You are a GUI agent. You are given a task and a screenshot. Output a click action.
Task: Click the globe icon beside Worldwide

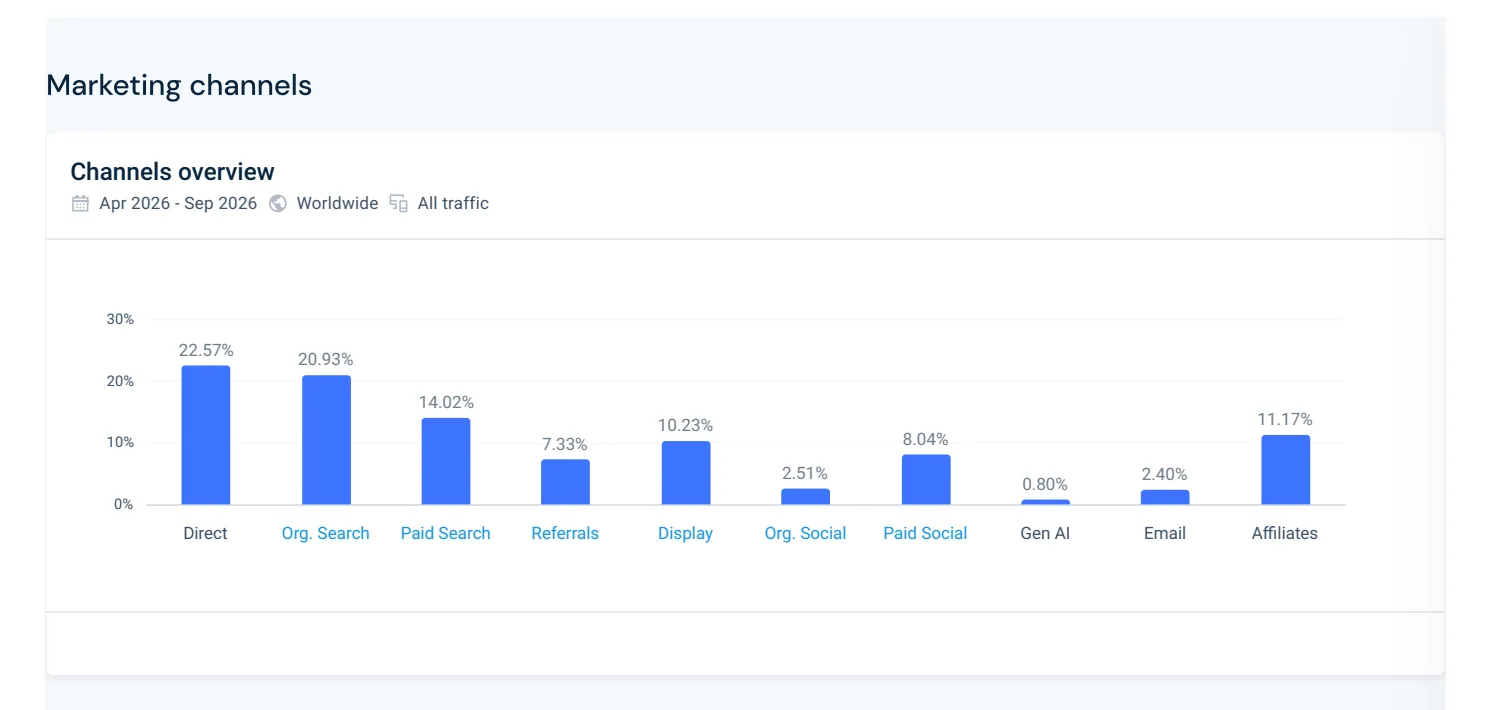pos(278,204)
